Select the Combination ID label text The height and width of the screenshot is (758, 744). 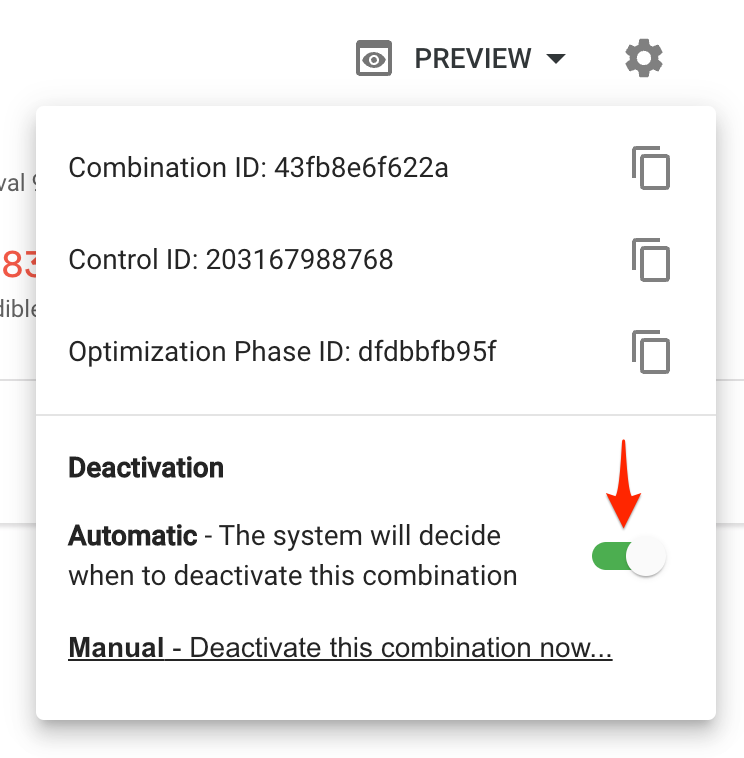tap(167, 168)
